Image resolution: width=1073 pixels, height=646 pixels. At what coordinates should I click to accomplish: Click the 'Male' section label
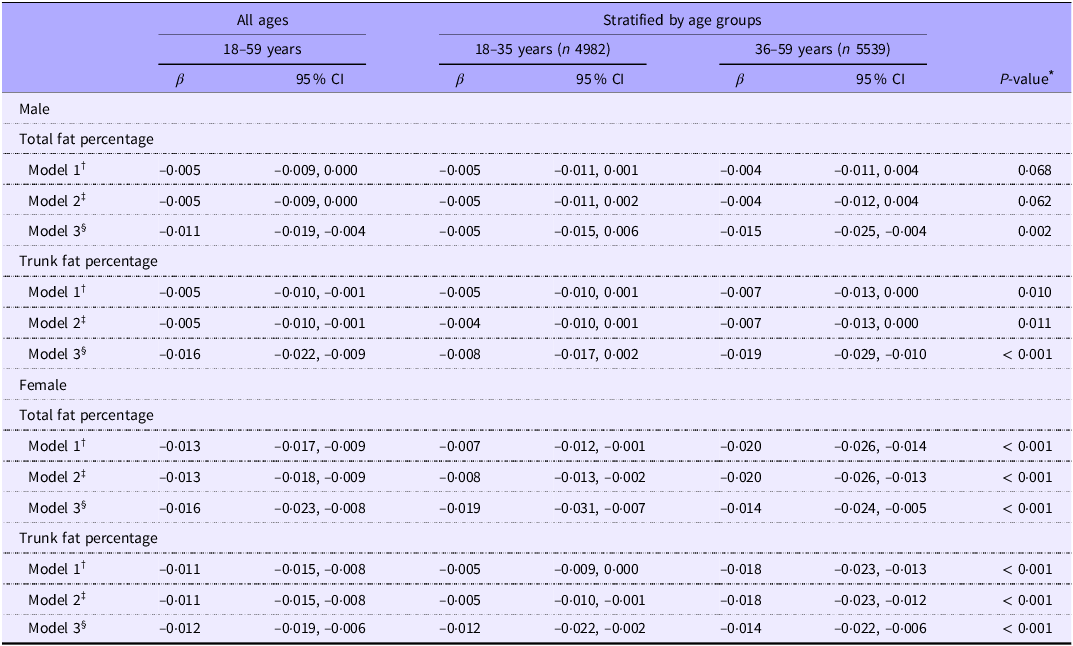(34, 109)
